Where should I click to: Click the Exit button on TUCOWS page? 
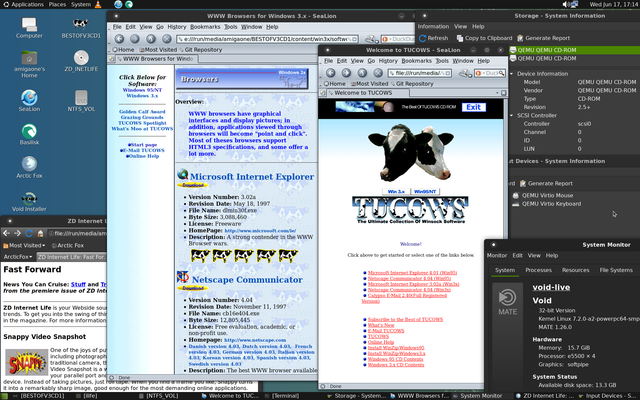click(x=473, y=107)
